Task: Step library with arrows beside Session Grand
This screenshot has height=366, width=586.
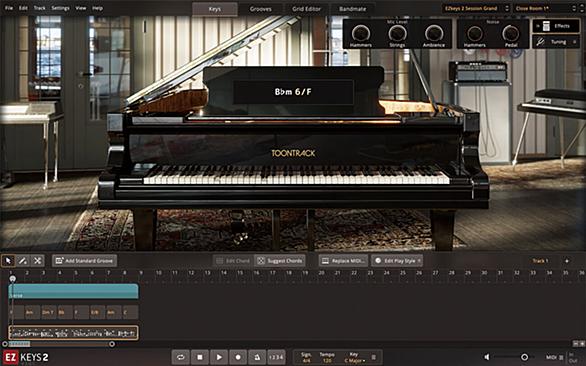Action: click(x=507, y=8)
